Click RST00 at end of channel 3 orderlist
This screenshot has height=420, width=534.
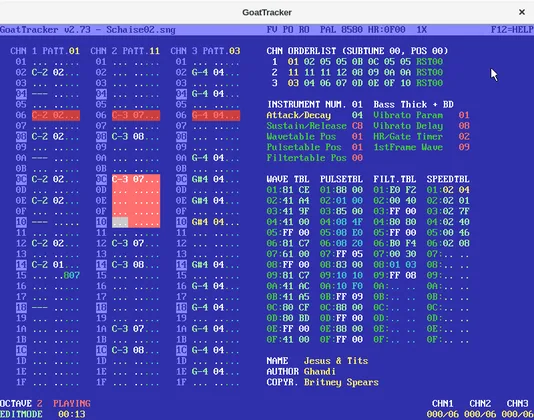(x=429, y=83)
